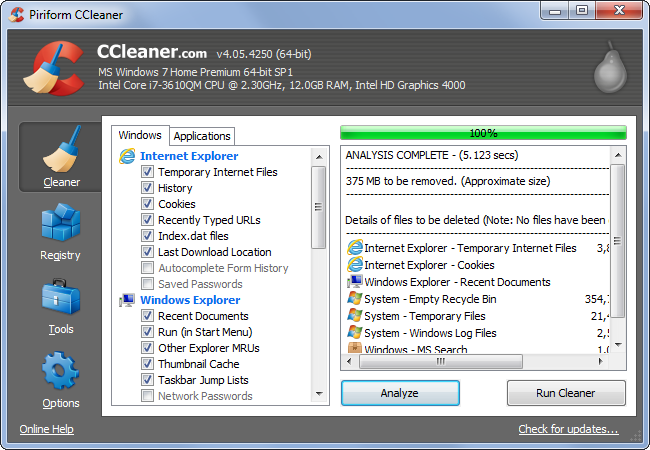
Task: Open the Registry cubes icon
Action: (61, 223)
